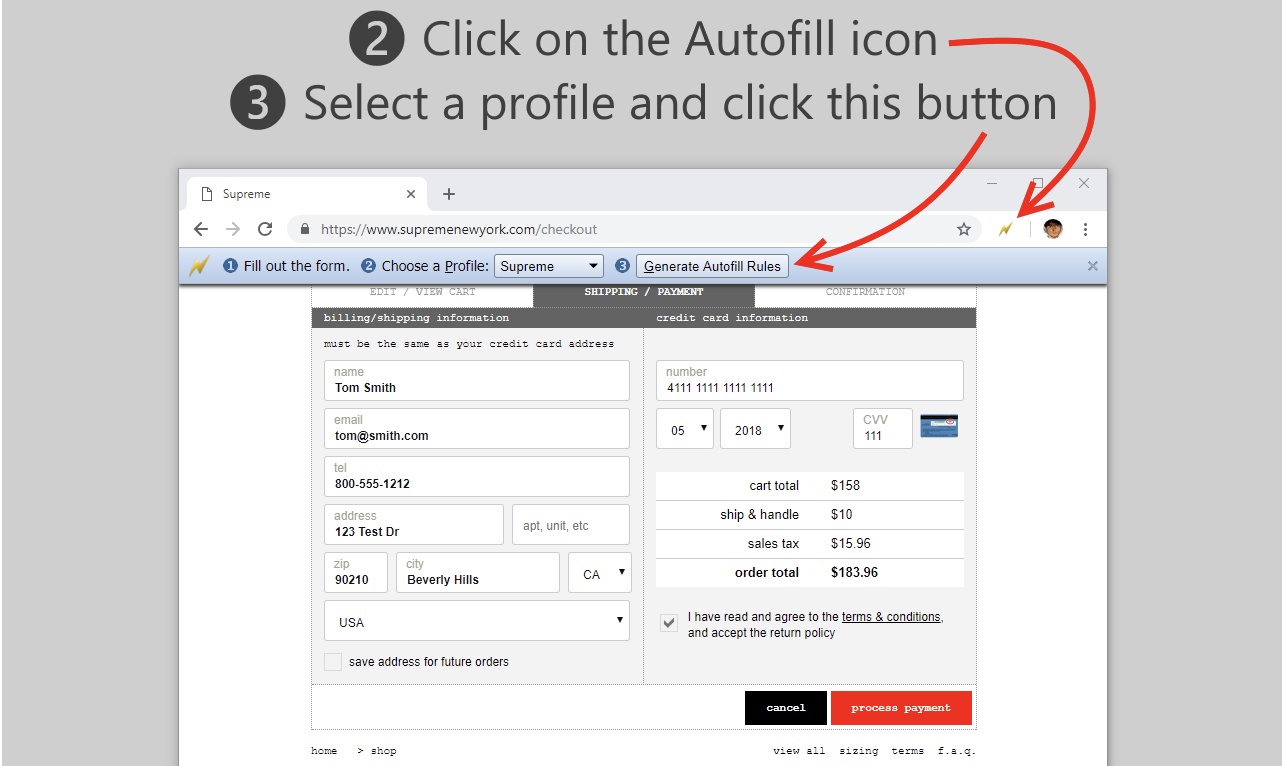1284x766 pixels.
Task: Click the cart total value $158
Action: click(845, 486)
